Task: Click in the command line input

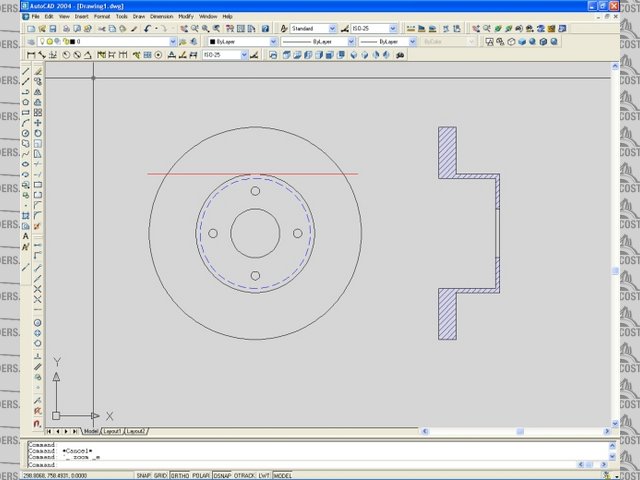Action: (300, 465)
